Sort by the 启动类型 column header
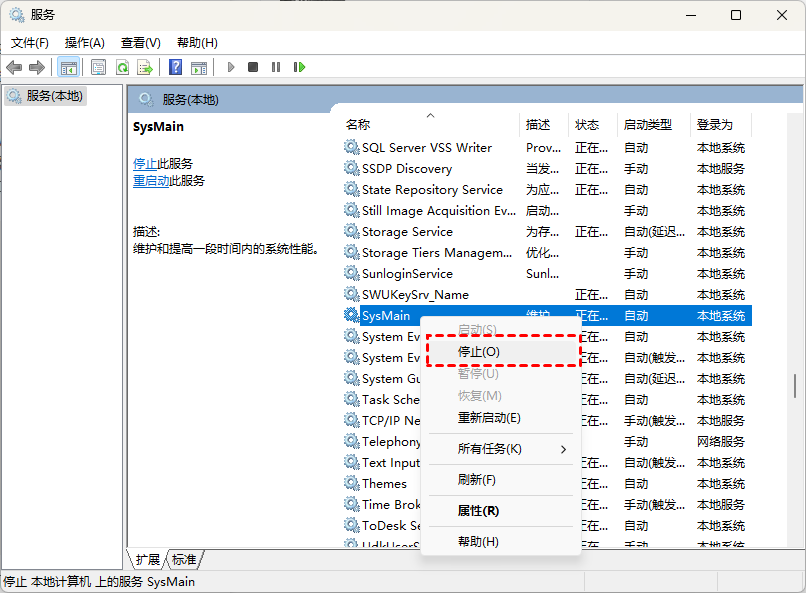Screen dimensions: 806x593 [648, 125]
